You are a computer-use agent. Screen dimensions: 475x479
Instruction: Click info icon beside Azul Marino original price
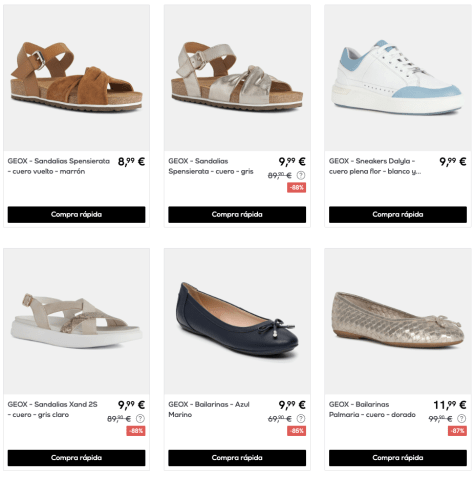click(x=301, y=418)
